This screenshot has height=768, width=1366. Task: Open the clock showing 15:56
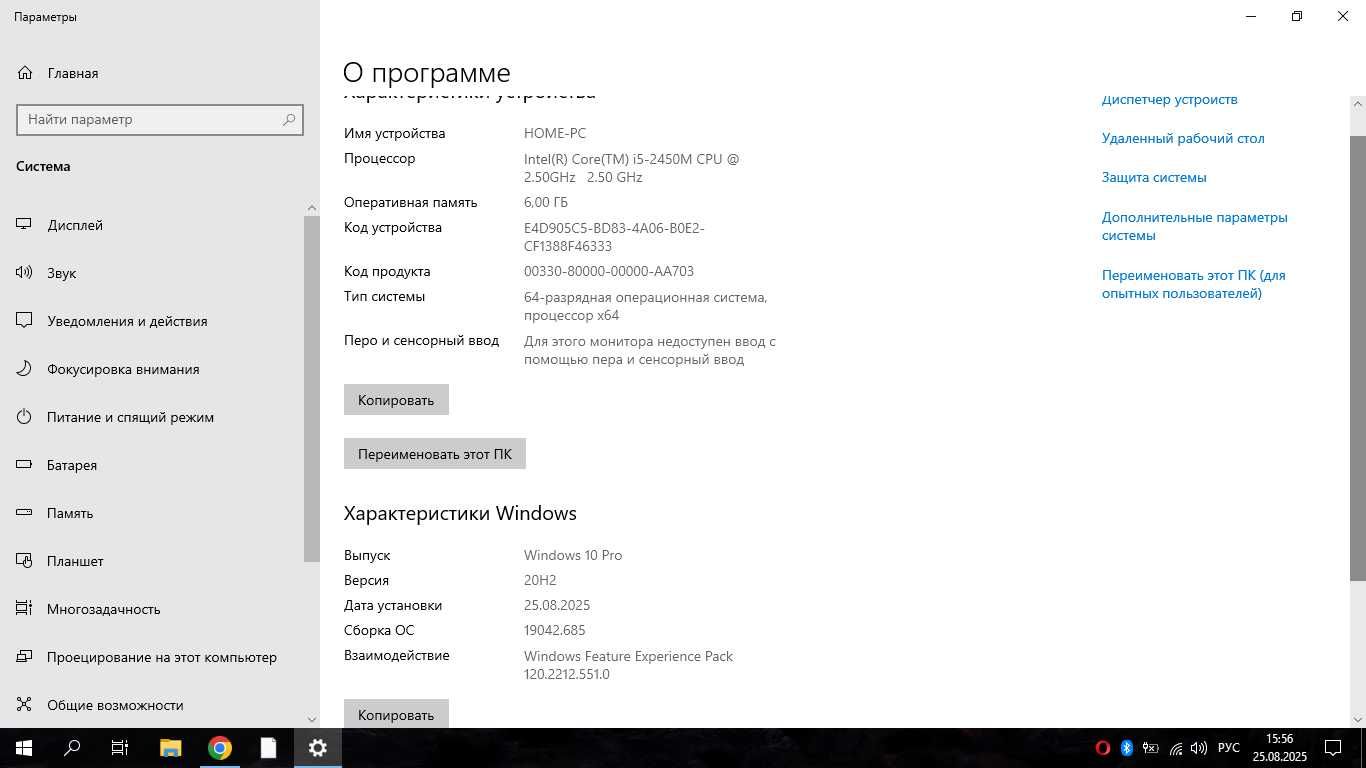[1280, 748]
